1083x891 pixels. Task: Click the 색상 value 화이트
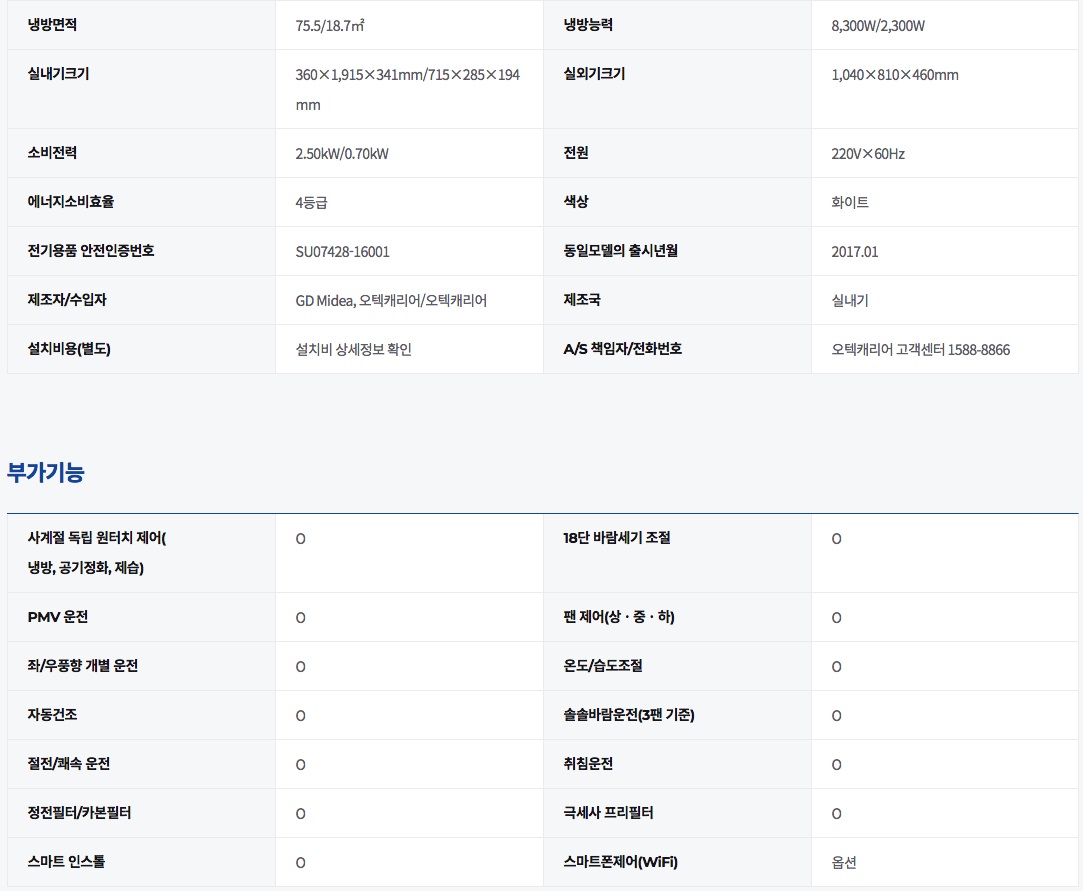(x=849, y=202)
